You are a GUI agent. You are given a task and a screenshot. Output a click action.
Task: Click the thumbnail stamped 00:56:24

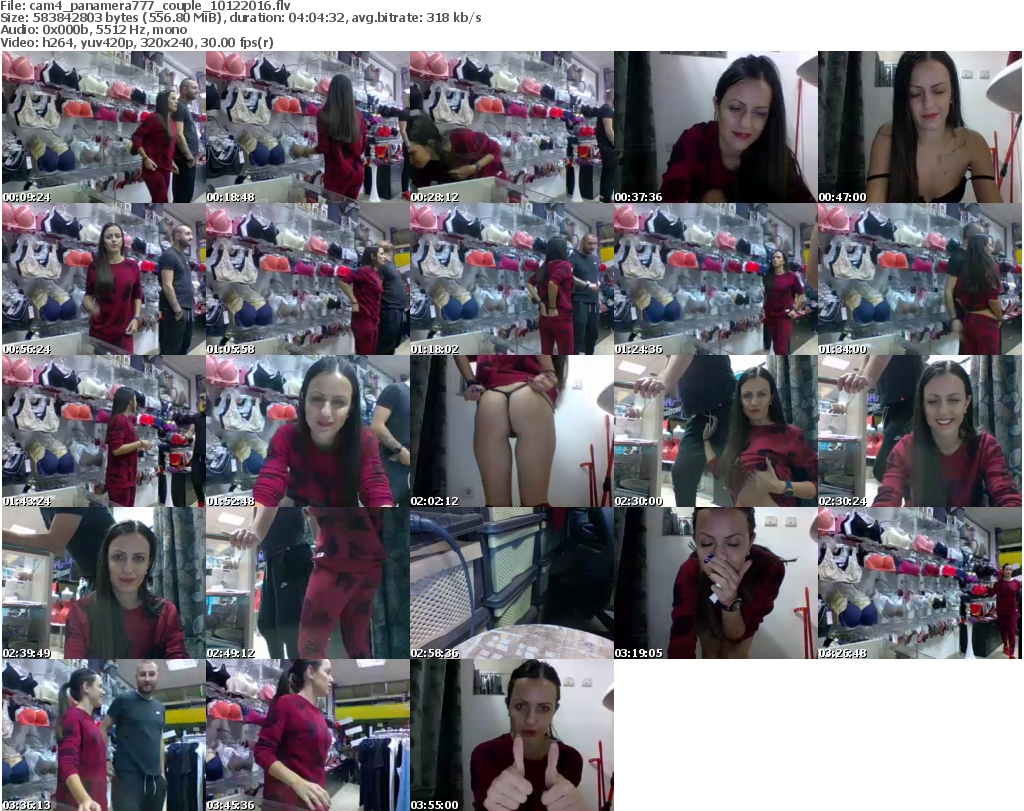tap(104, 279)
